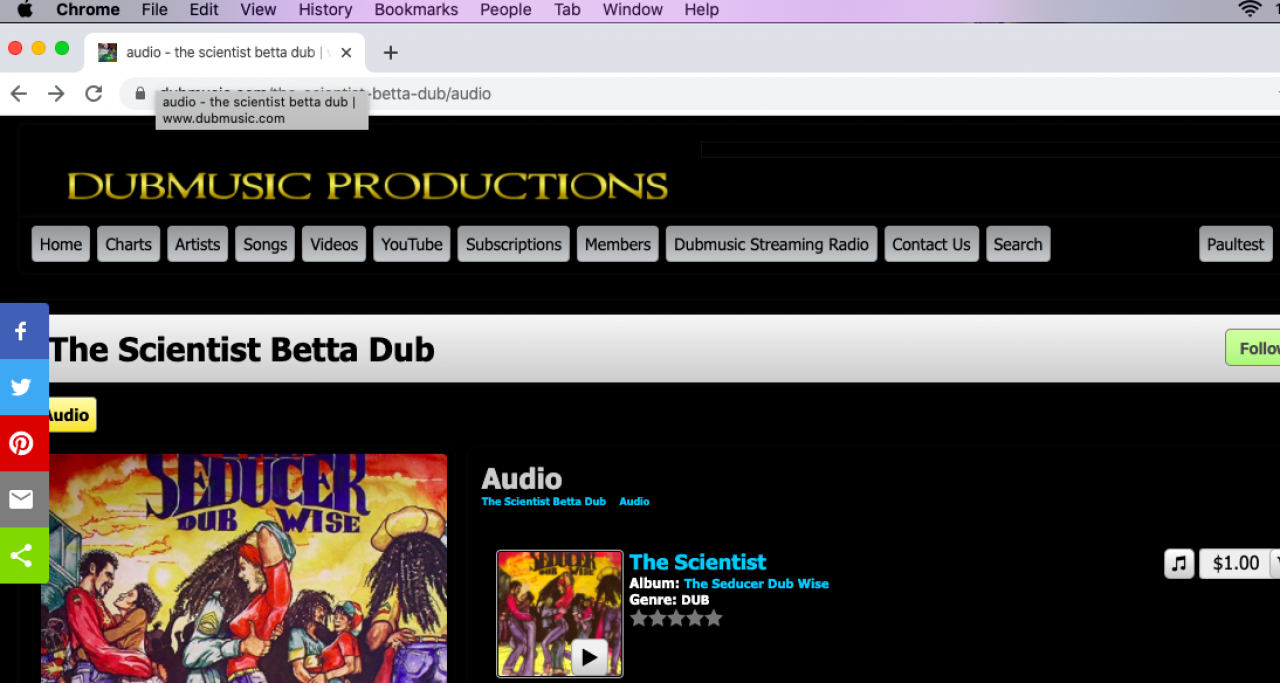This screenshot has width=1280, height=683.
Task: Open the View menu
Action: click(x=258, y=10)
